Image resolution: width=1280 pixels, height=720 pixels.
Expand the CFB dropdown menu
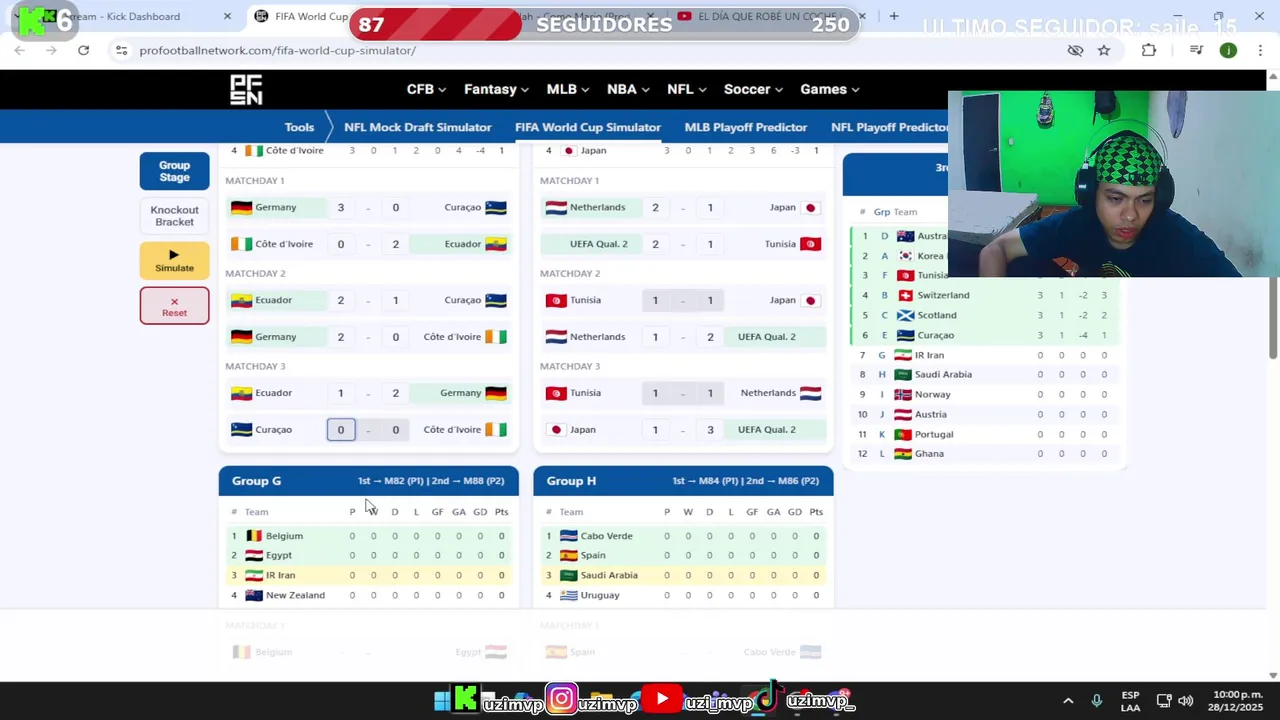tap(426, 89)
